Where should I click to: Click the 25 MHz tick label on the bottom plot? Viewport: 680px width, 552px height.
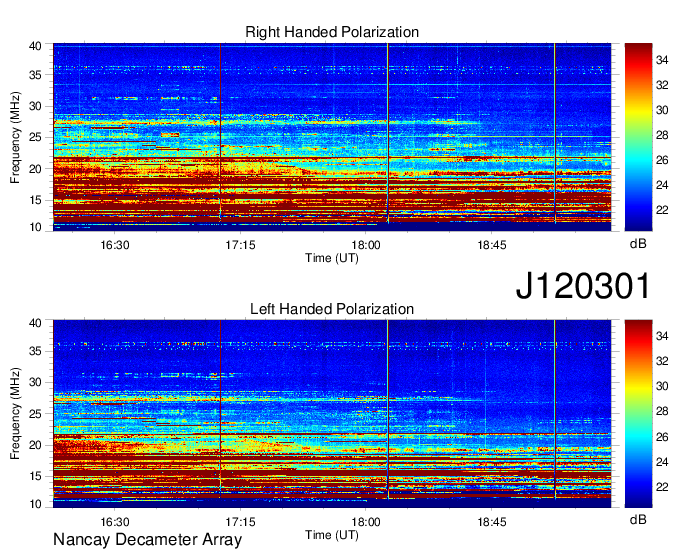point(35,414)
